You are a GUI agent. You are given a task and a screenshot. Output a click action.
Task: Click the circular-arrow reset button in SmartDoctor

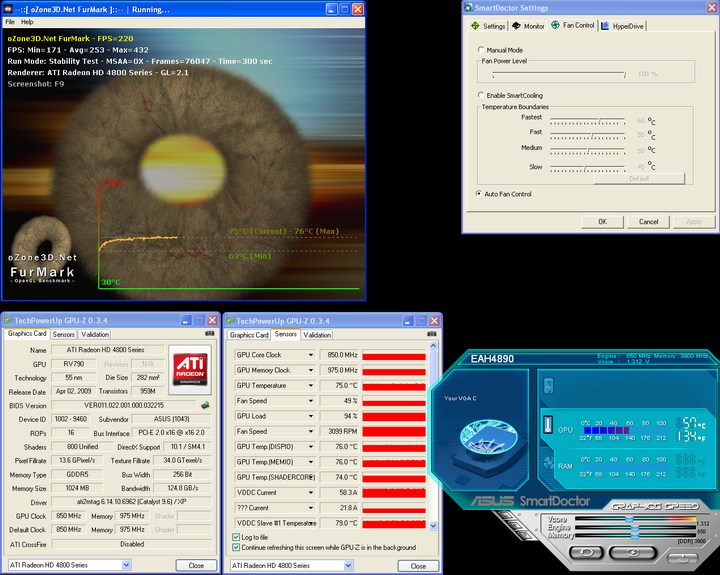(586, 552)
